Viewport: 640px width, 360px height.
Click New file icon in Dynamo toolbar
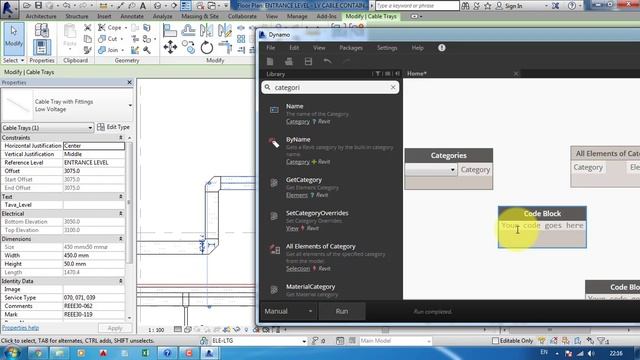[270, 62]
